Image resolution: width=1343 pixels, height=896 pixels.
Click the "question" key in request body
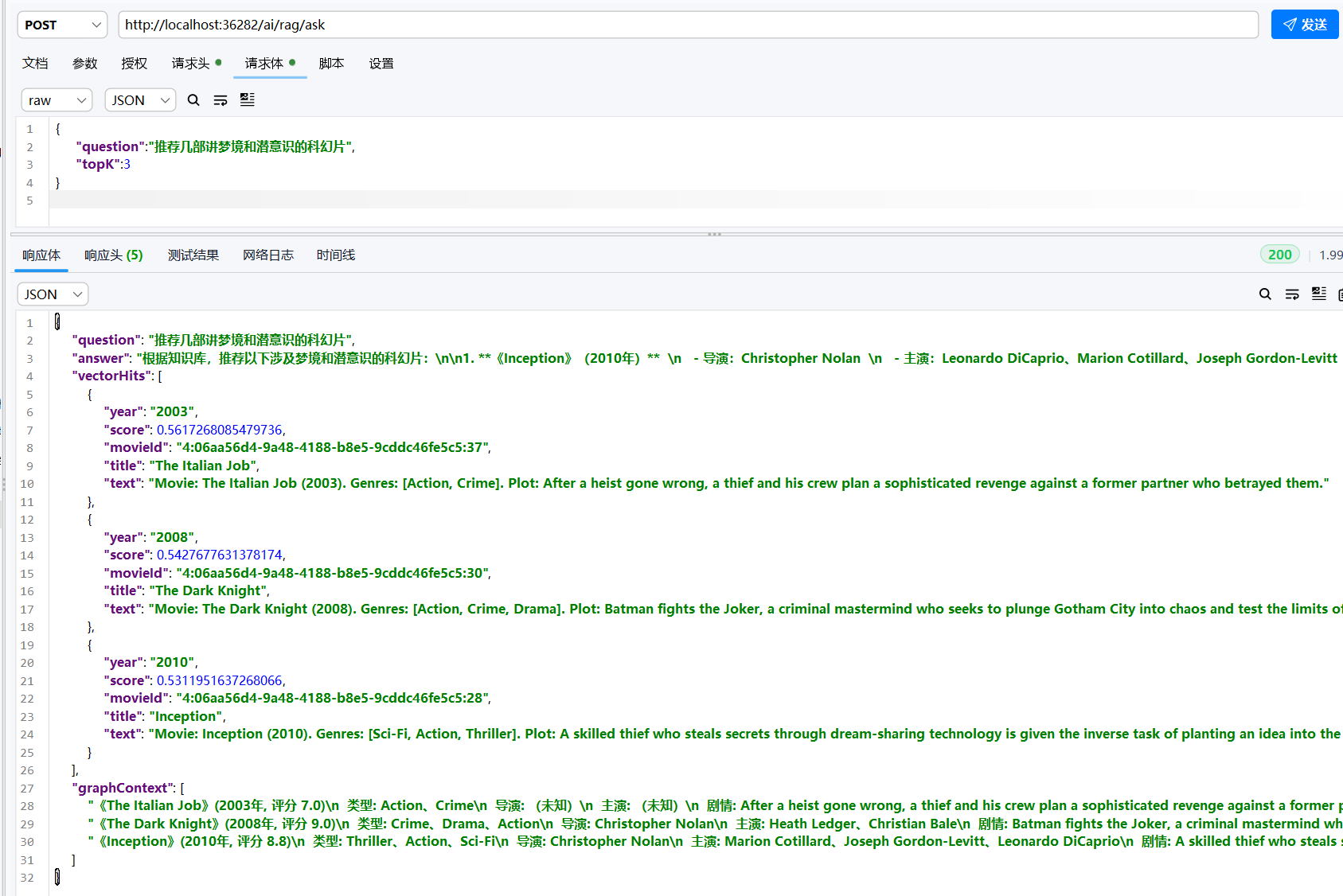coord(111,146)
